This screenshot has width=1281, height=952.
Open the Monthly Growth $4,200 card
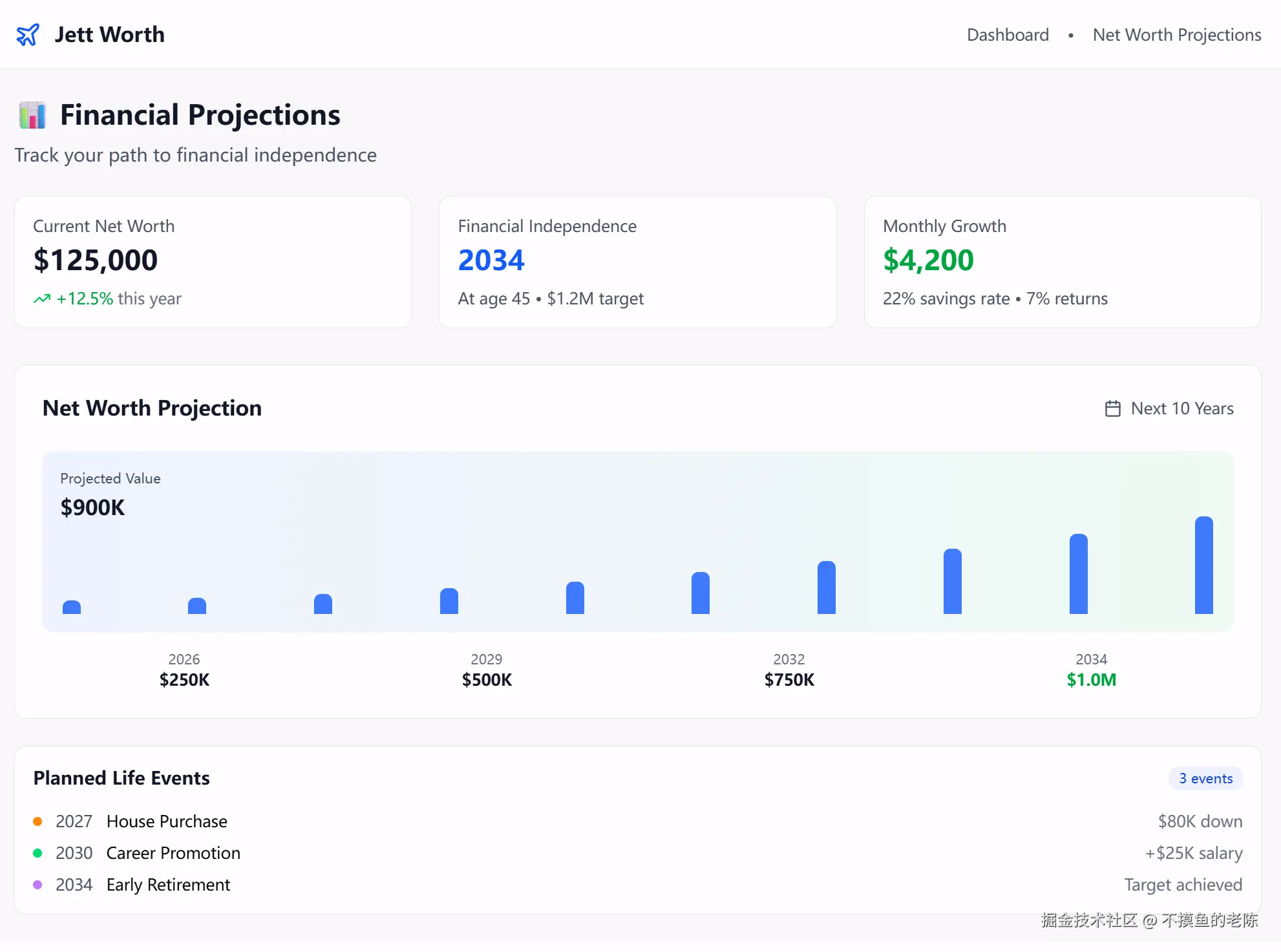[1062, 262]
